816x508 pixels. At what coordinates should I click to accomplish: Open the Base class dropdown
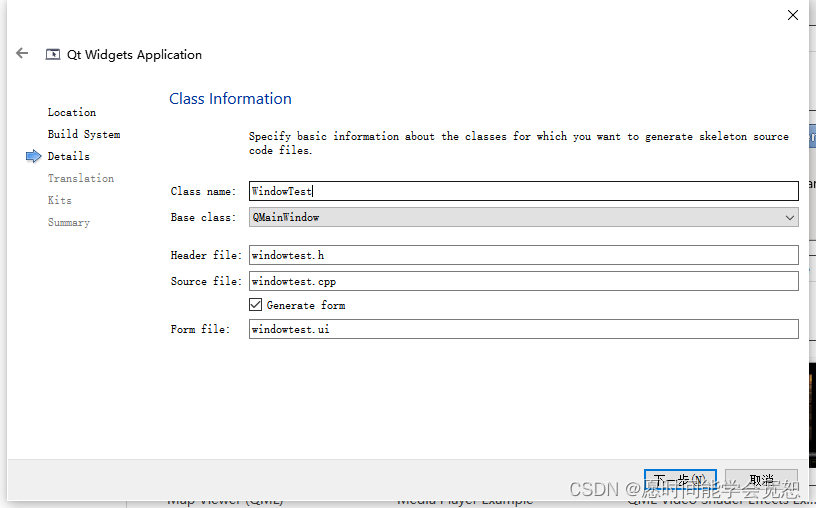(x=524, y=217)
